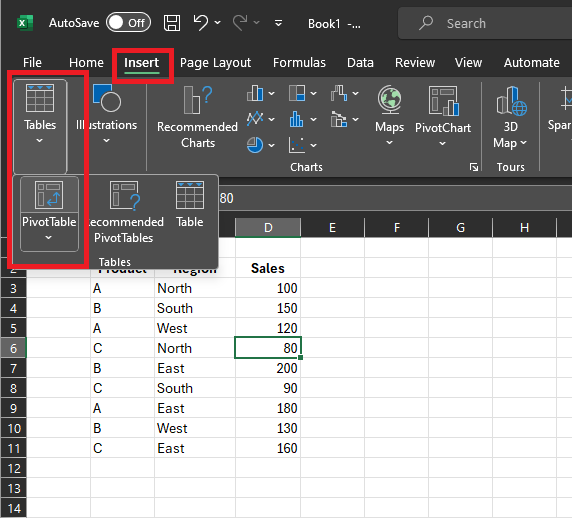Click the Undo arrow icon
The image size is (572, 518).
point(201,23)
